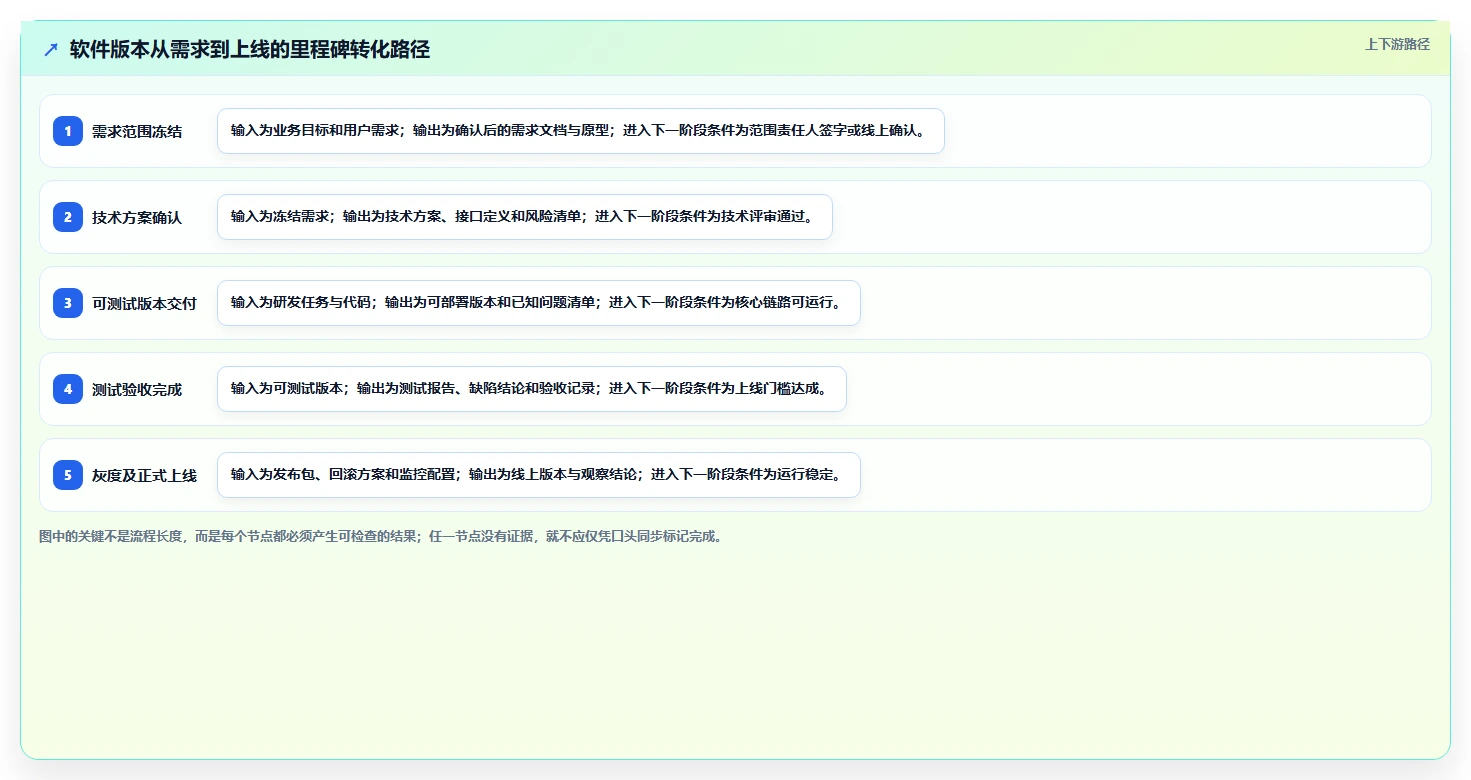Image resolution: width=1471 pixels, height=780 pixels.
Task: Click the description box starting 输入为发布包
Action: [x=539, y=475]
